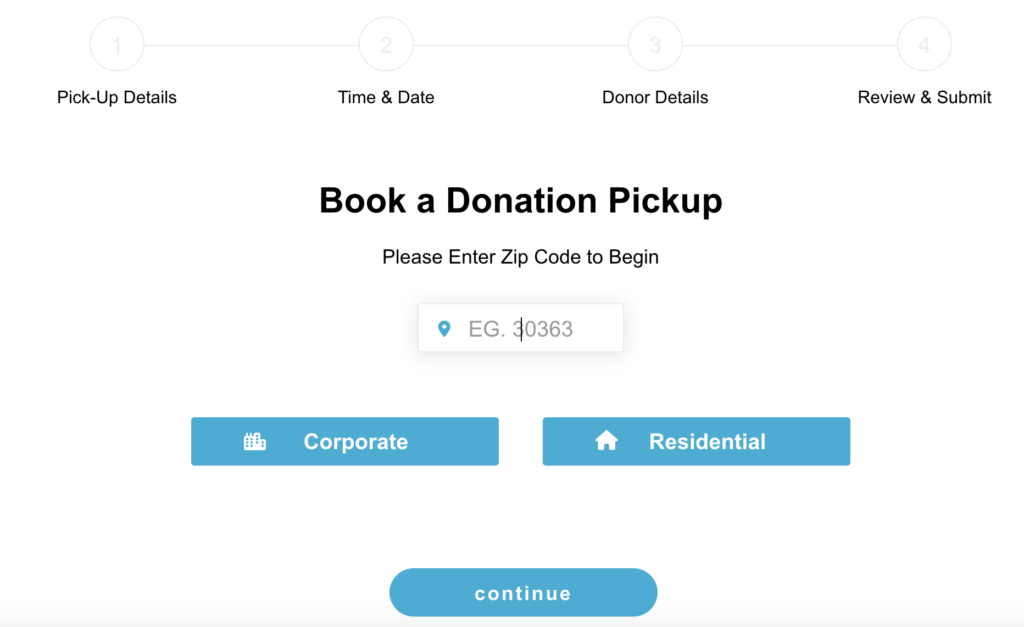Choose the Residential pickup option
This screenshot has width=1024, height=627.
pyautogui.click(x=696, y=442)
